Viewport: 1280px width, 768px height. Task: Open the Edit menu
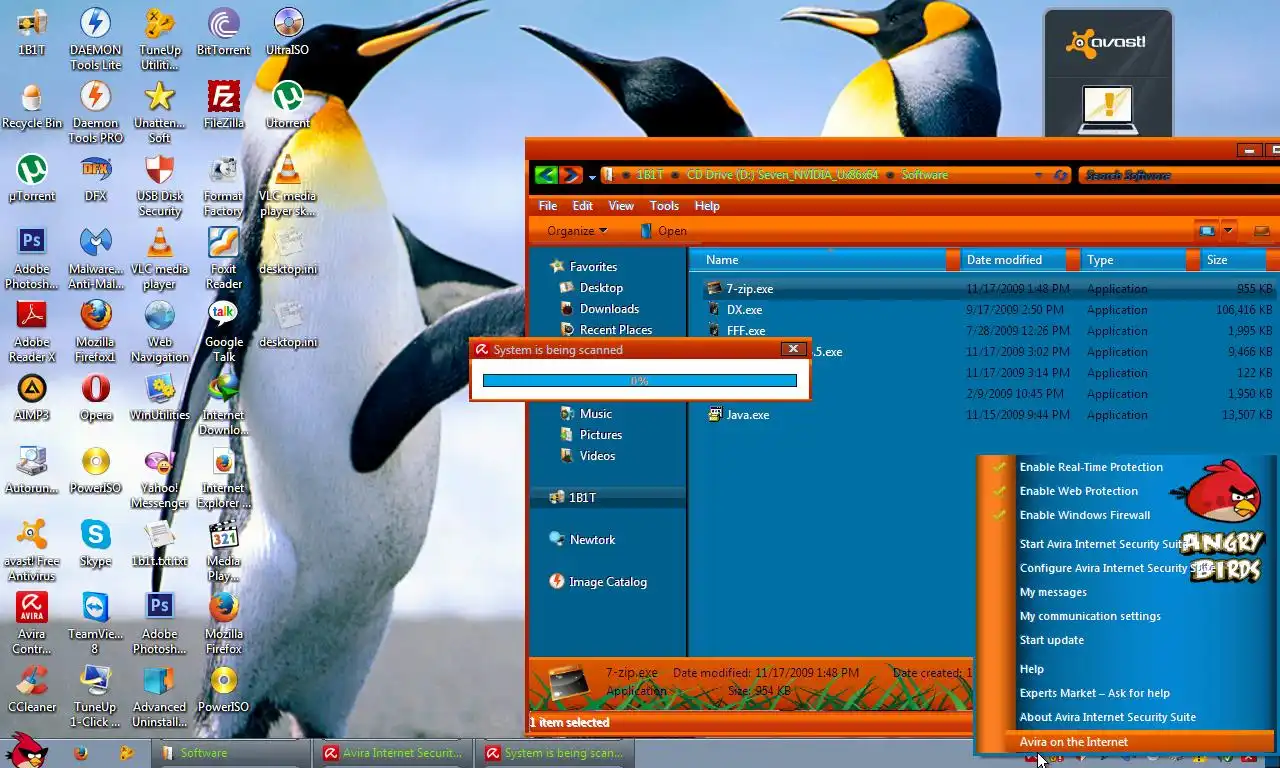click(583, 206)
